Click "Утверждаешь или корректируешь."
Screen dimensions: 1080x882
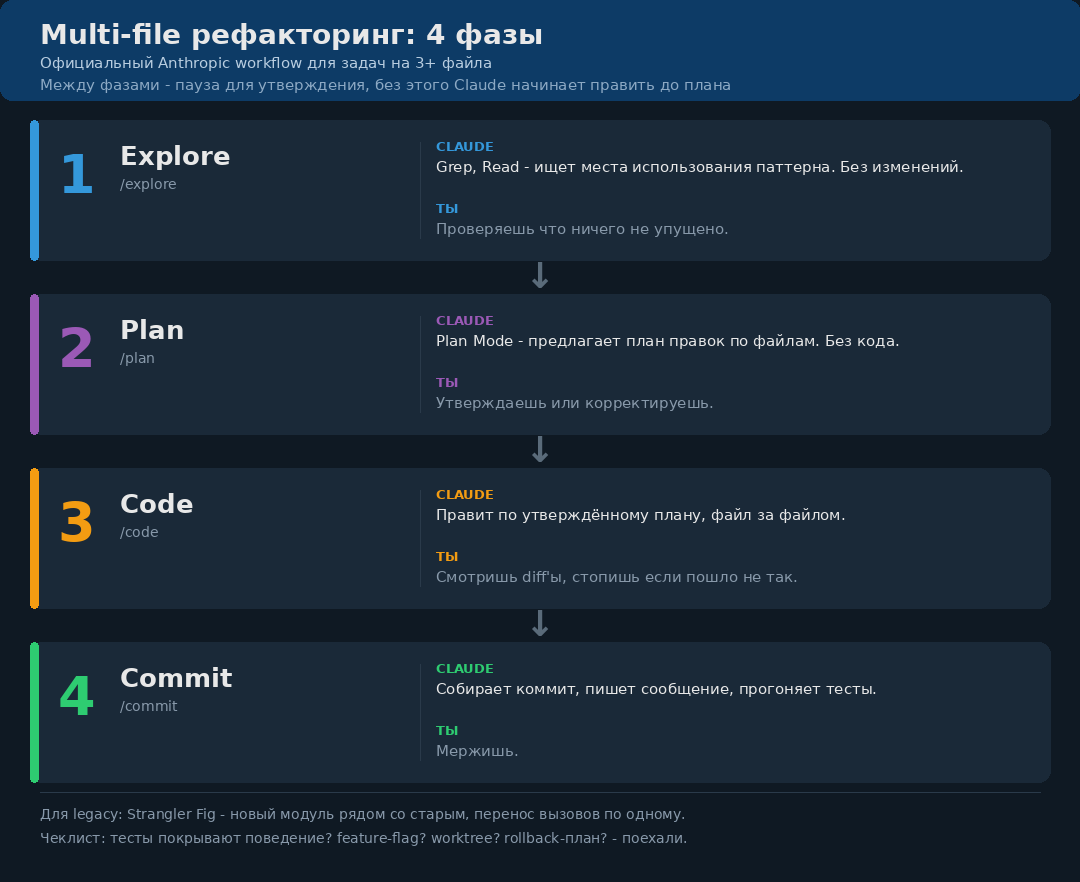point(574,403)
